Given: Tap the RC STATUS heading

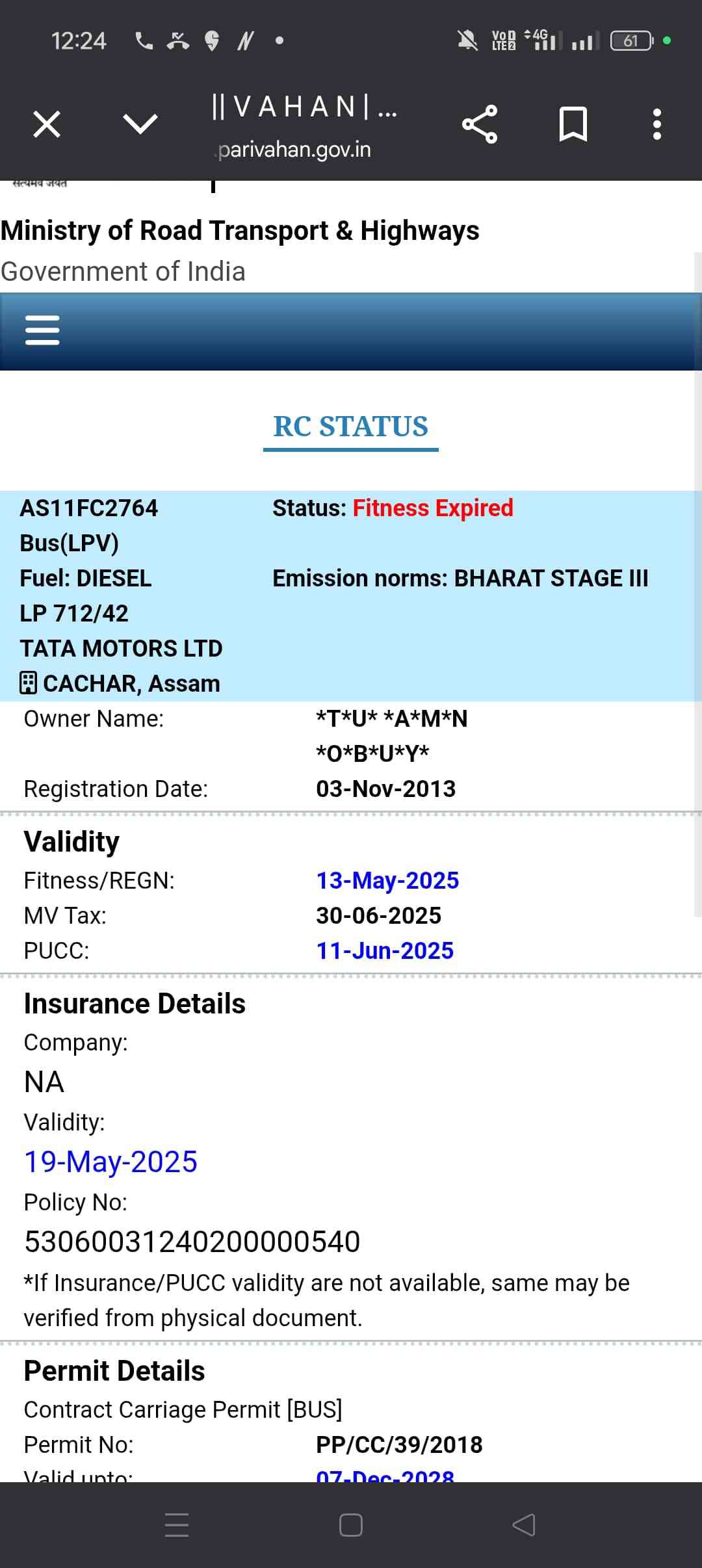Looking at the screenshot, I should pos(350,426).
